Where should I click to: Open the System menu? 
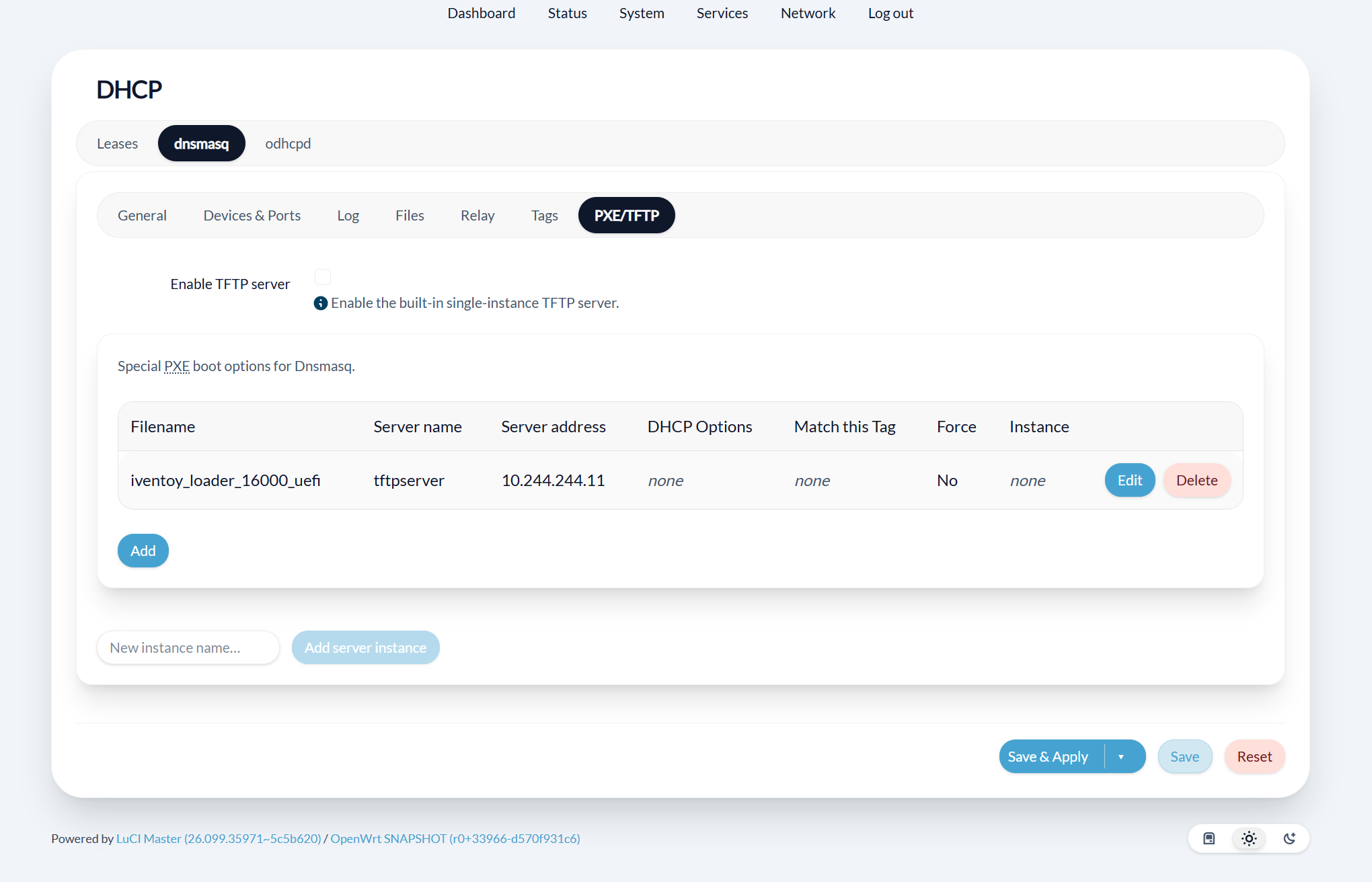coord(641,13)
